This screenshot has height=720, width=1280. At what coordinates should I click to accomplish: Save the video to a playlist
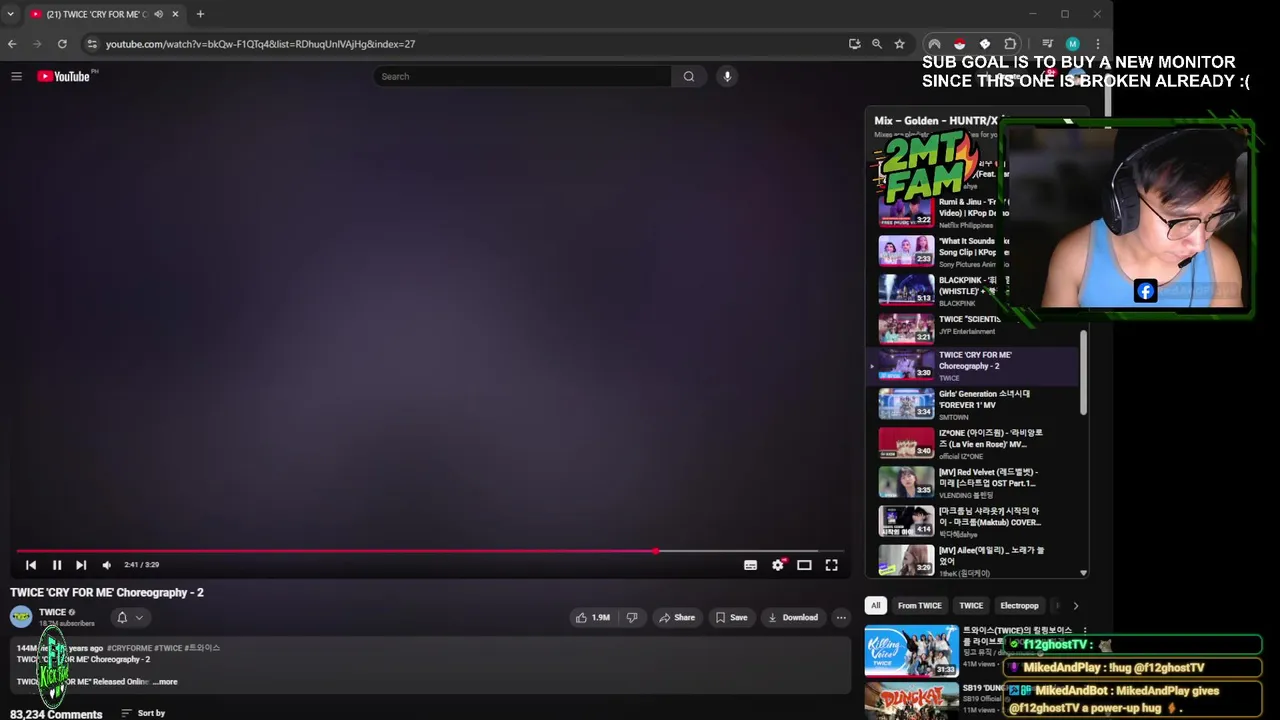pyautogui.click(x=731, y=617)
